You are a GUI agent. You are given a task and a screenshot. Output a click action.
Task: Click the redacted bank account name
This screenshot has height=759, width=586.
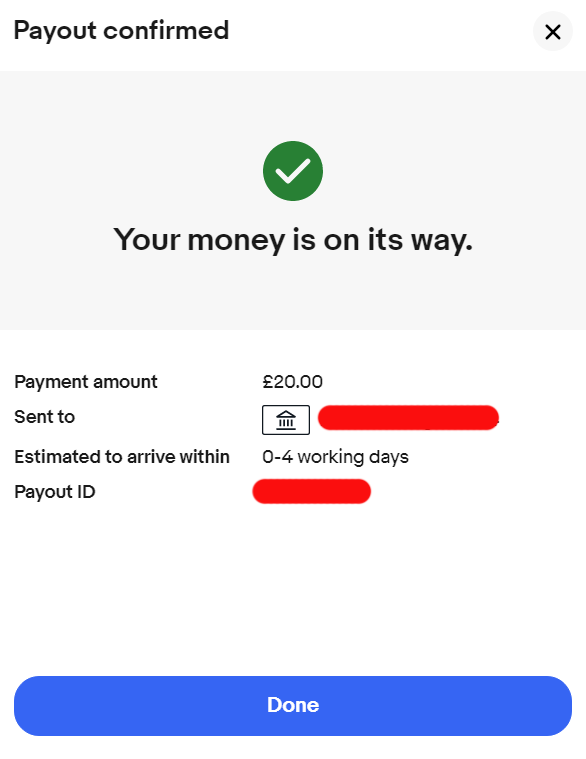tap(408, 418)
